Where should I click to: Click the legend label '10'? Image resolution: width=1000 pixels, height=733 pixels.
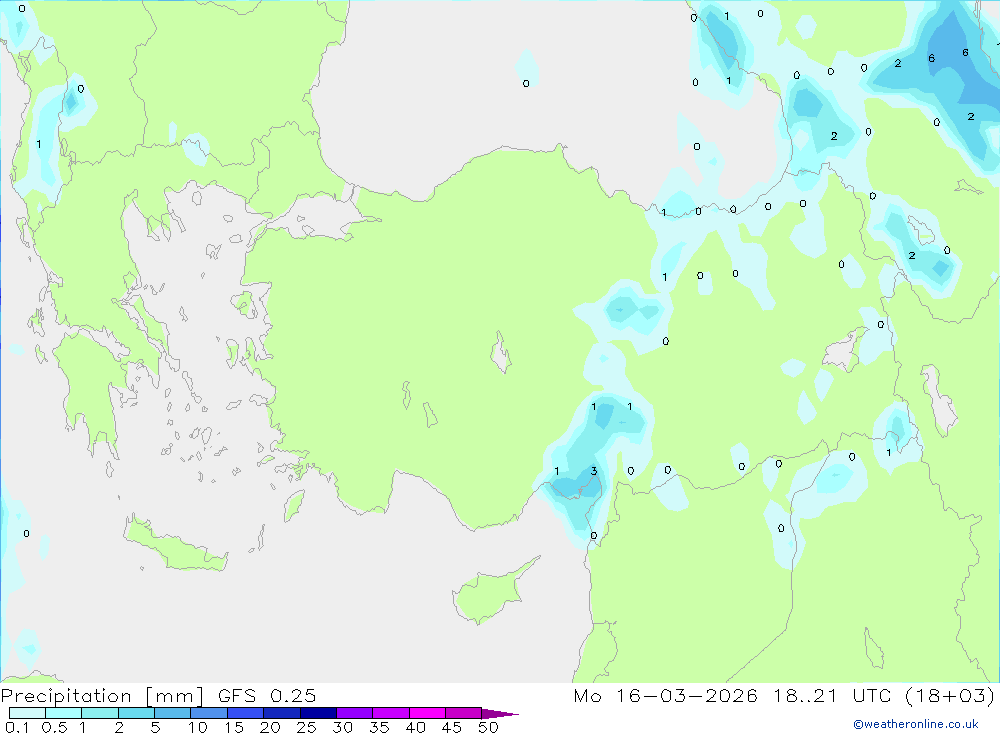click(198, 727)
